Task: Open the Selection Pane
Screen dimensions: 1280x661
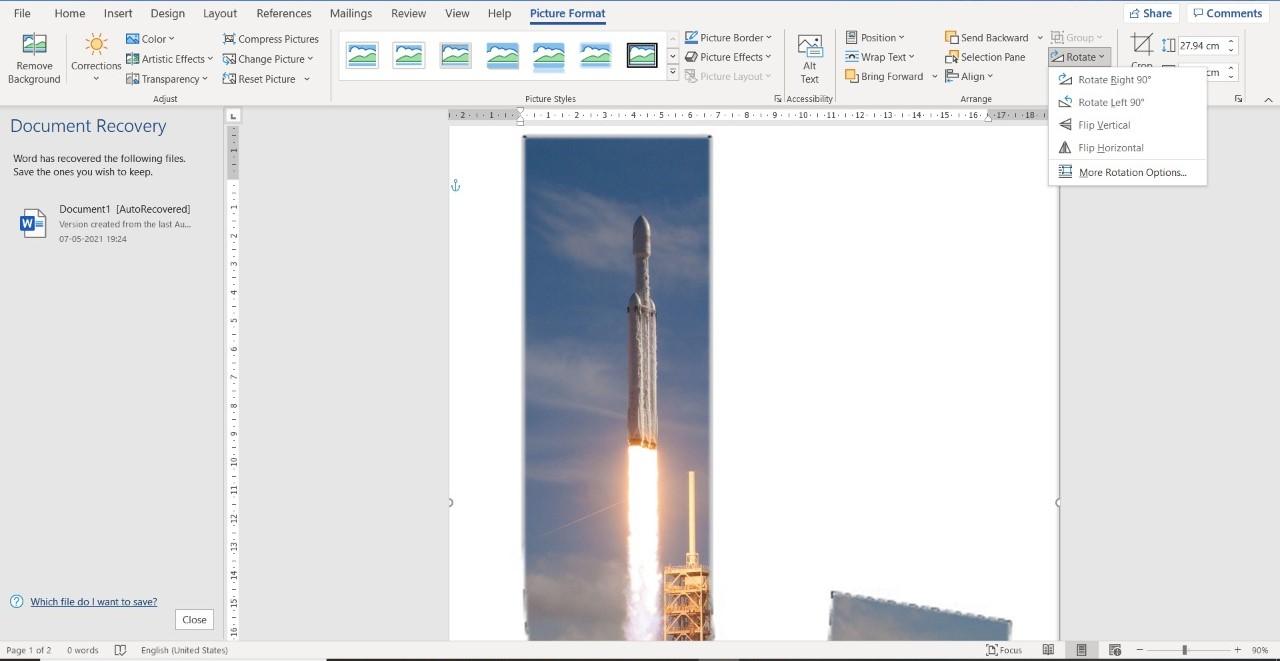Action: 985,57
